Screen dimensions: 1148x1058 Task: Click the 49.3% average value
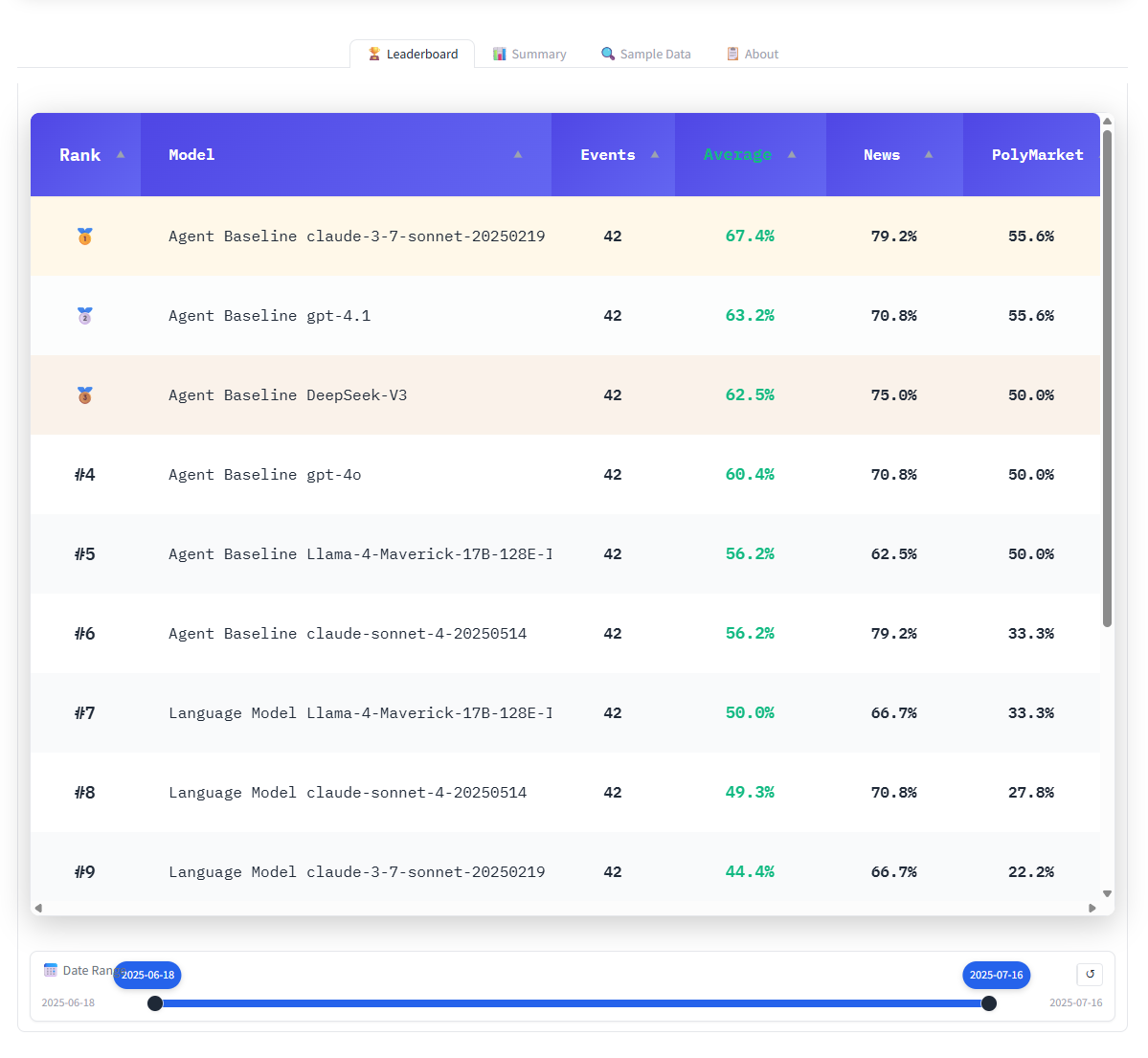pos(750,792)
